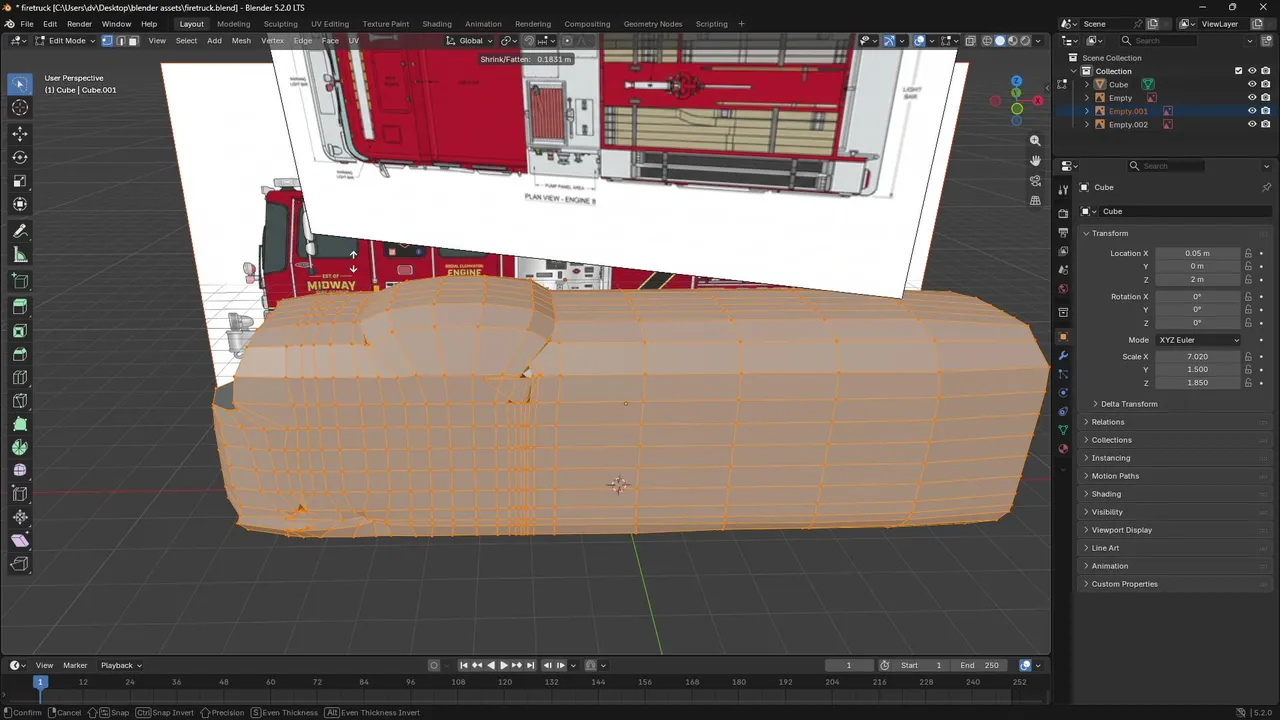This screenshot has height=720, width=1280.
Task: Open the Render menu
Action: click(x=79, y=24)
